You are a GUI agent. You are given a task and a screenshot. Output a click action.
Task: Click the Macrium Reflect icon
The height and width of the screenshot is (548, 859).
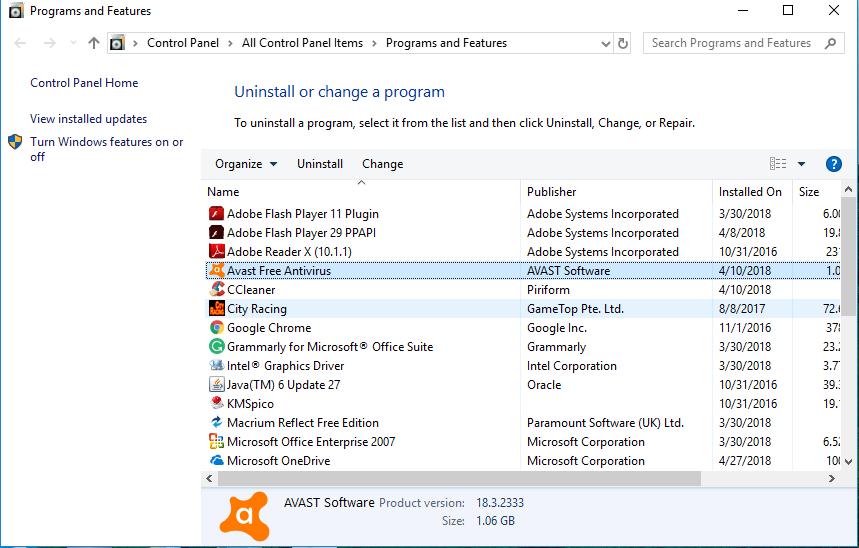(216, 423)
